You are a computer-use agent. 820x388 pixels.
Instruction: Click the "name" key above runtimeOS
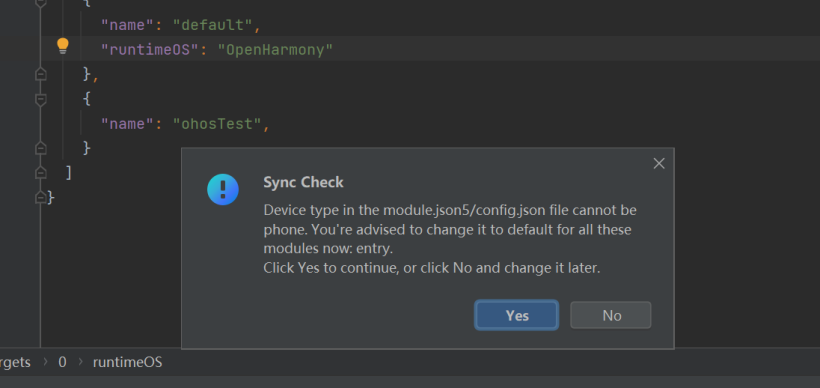tap(128, 25)
